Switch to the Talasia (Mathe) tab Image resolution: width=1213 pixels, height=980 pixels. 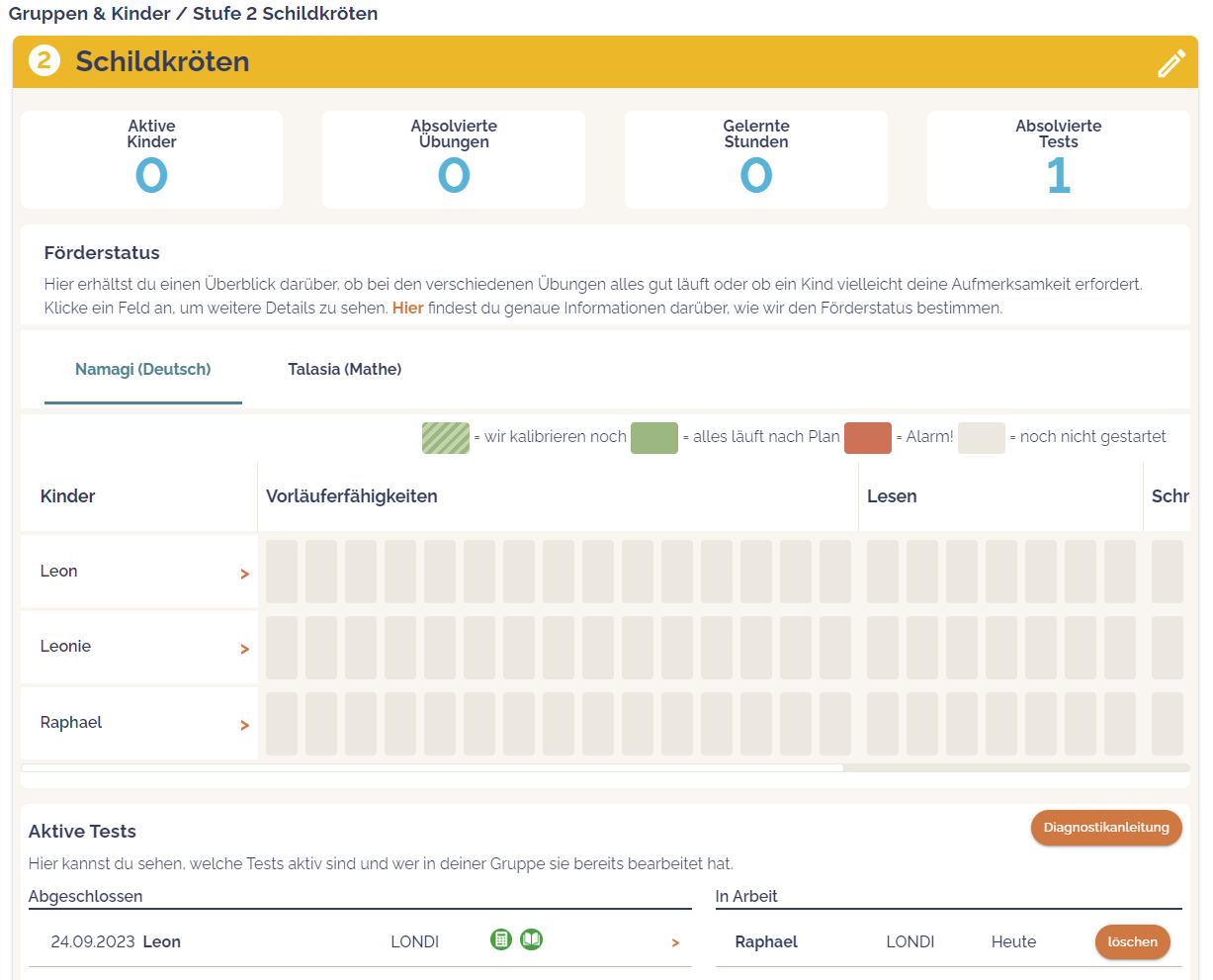[x=344, y=370]
